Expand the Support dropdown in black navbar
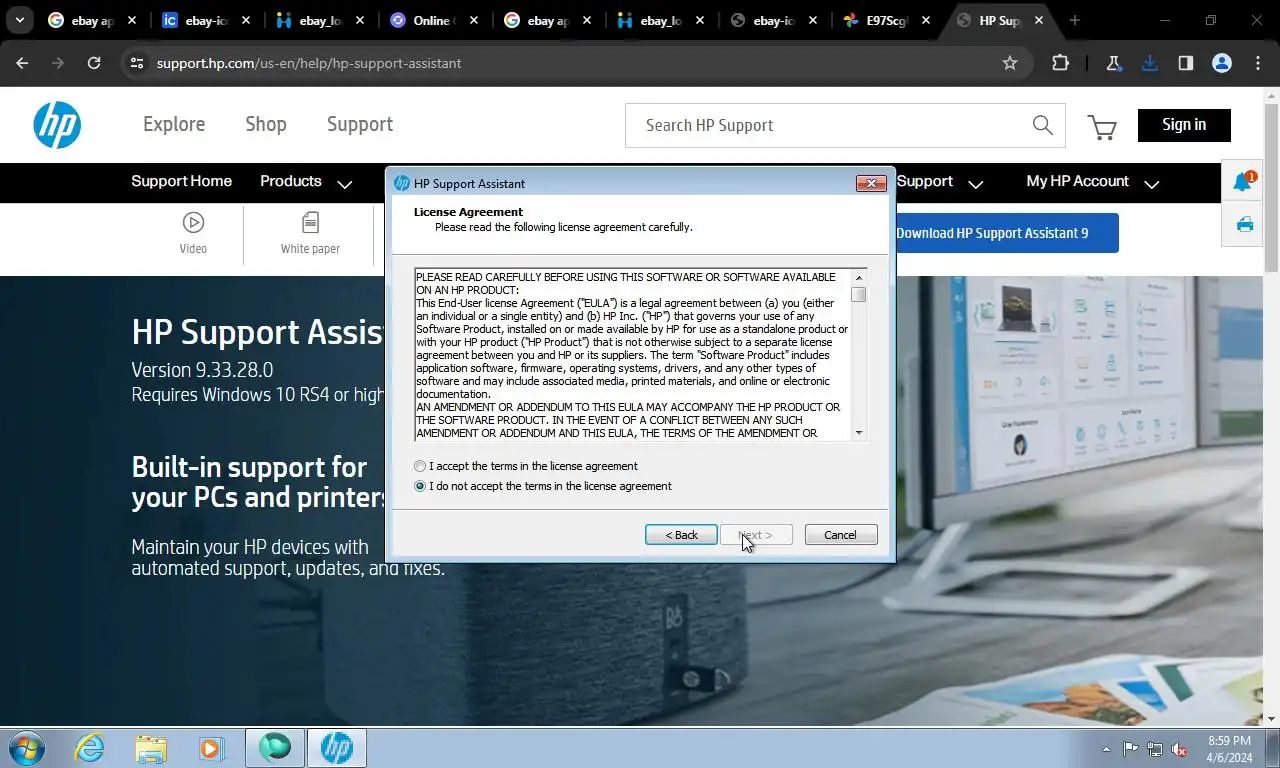Image resolution: width=1280 pixels, height=768 pixels. click(940, 182)
